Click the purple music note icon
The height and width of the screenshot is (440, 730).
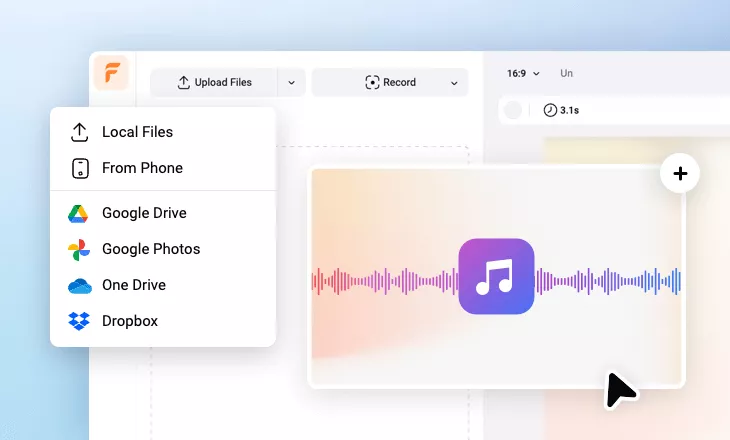(496, 277)
